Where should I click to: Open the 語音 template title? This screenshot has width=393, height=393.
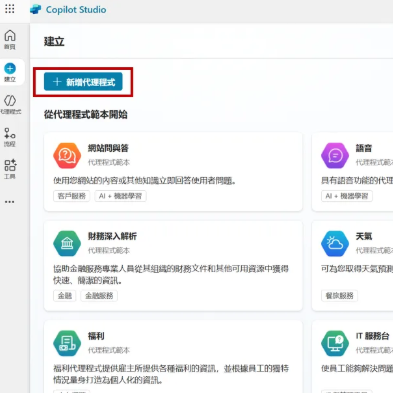(364, 148)
